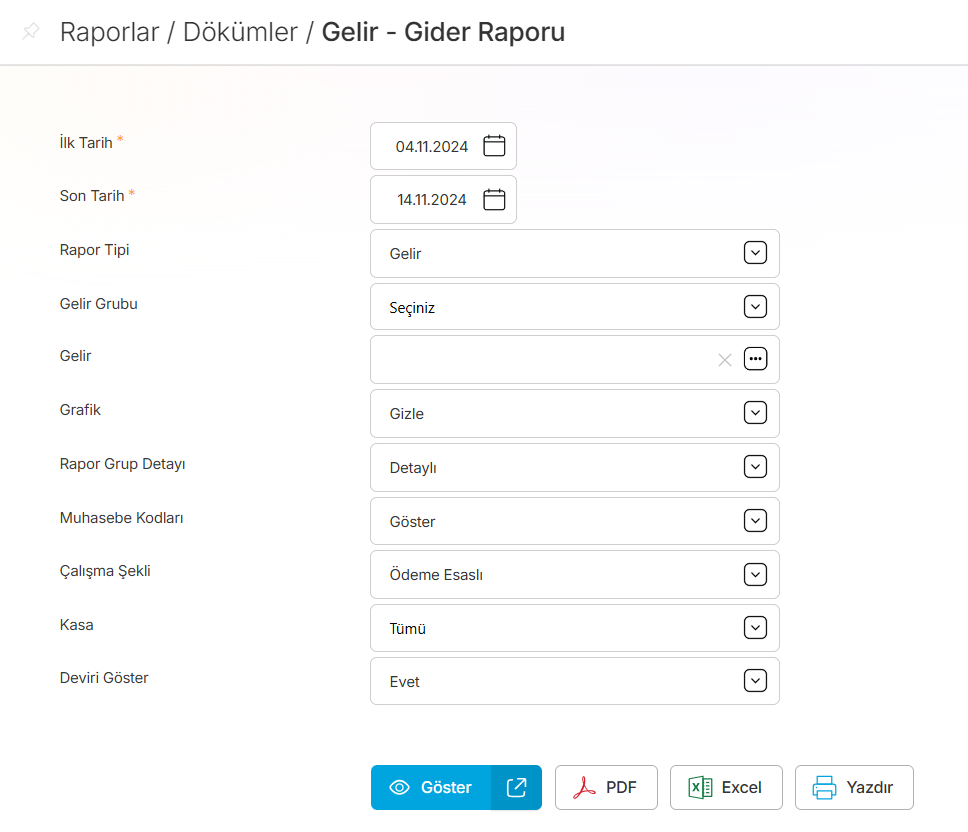The image size is (968, 832).
Task: Click the İlk Tarih label
Action: click(x=86, y=143)
